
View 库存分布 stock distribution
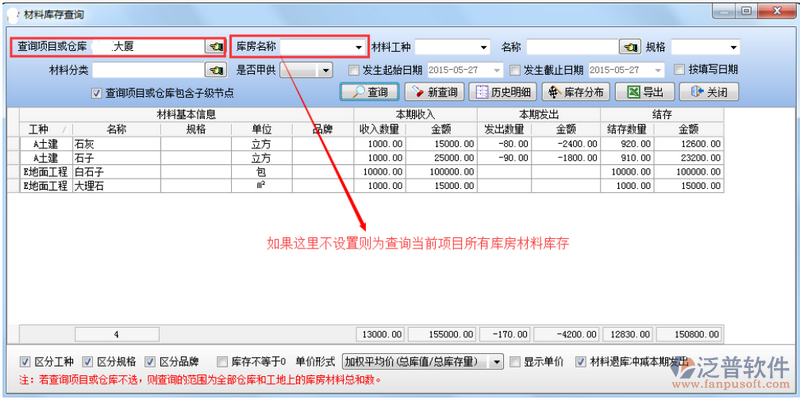(x=575, y=92)
